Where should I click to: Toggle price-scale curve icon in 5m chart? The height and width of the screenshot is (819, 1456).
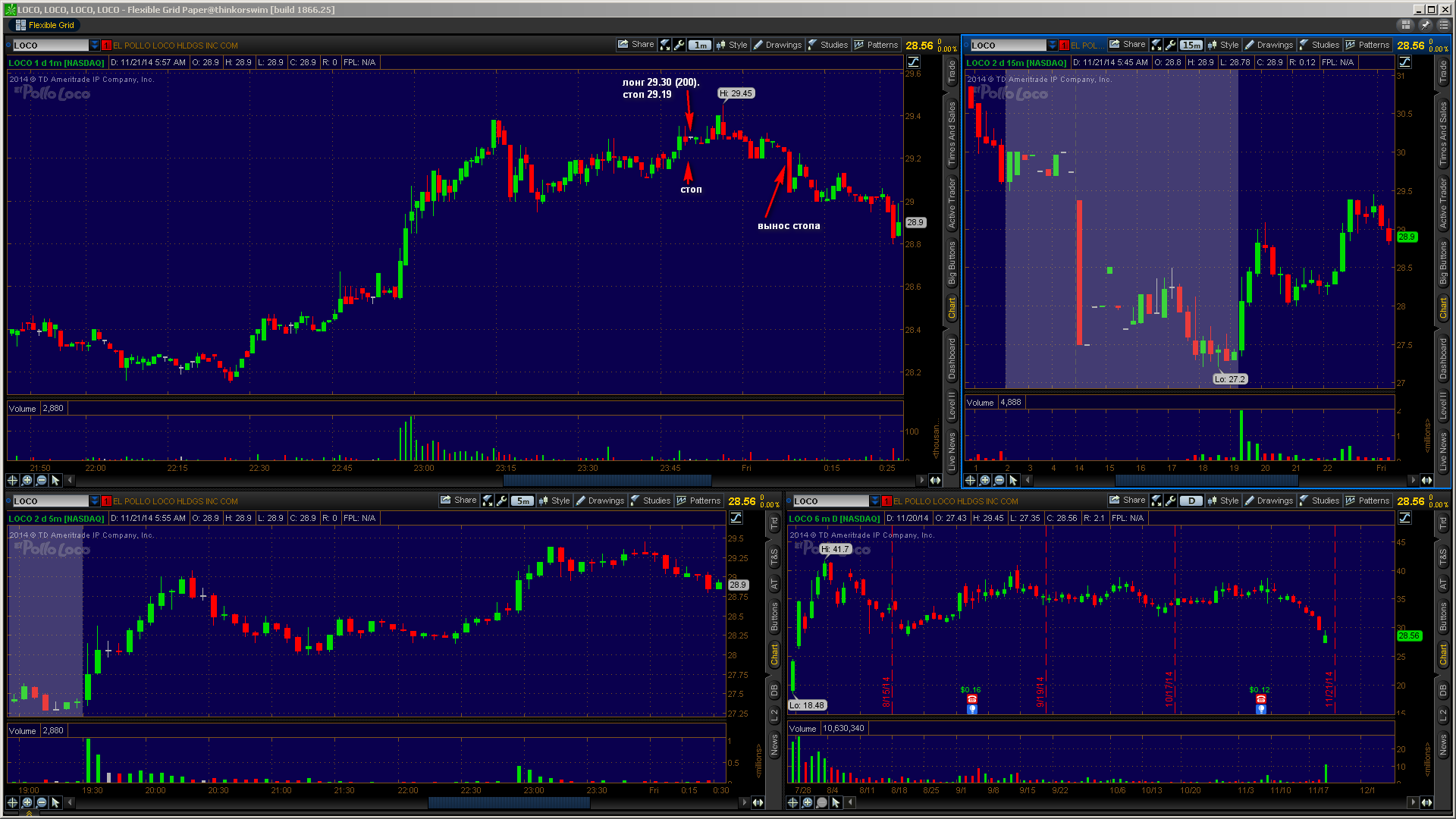coord(736,518)
